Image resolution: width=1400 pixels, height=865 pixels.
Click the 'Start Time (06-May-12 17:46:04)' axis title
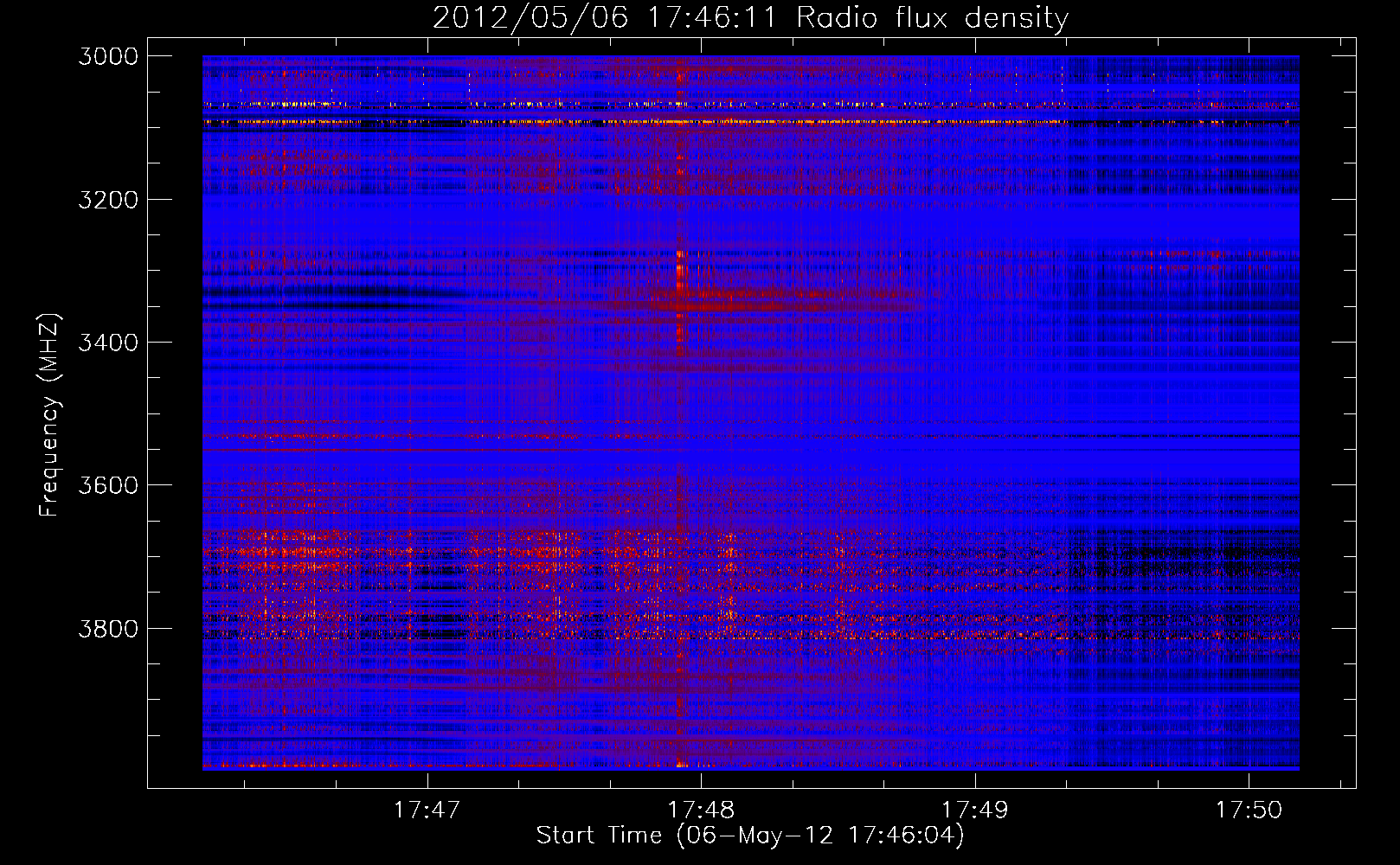(x=750, y=836)
